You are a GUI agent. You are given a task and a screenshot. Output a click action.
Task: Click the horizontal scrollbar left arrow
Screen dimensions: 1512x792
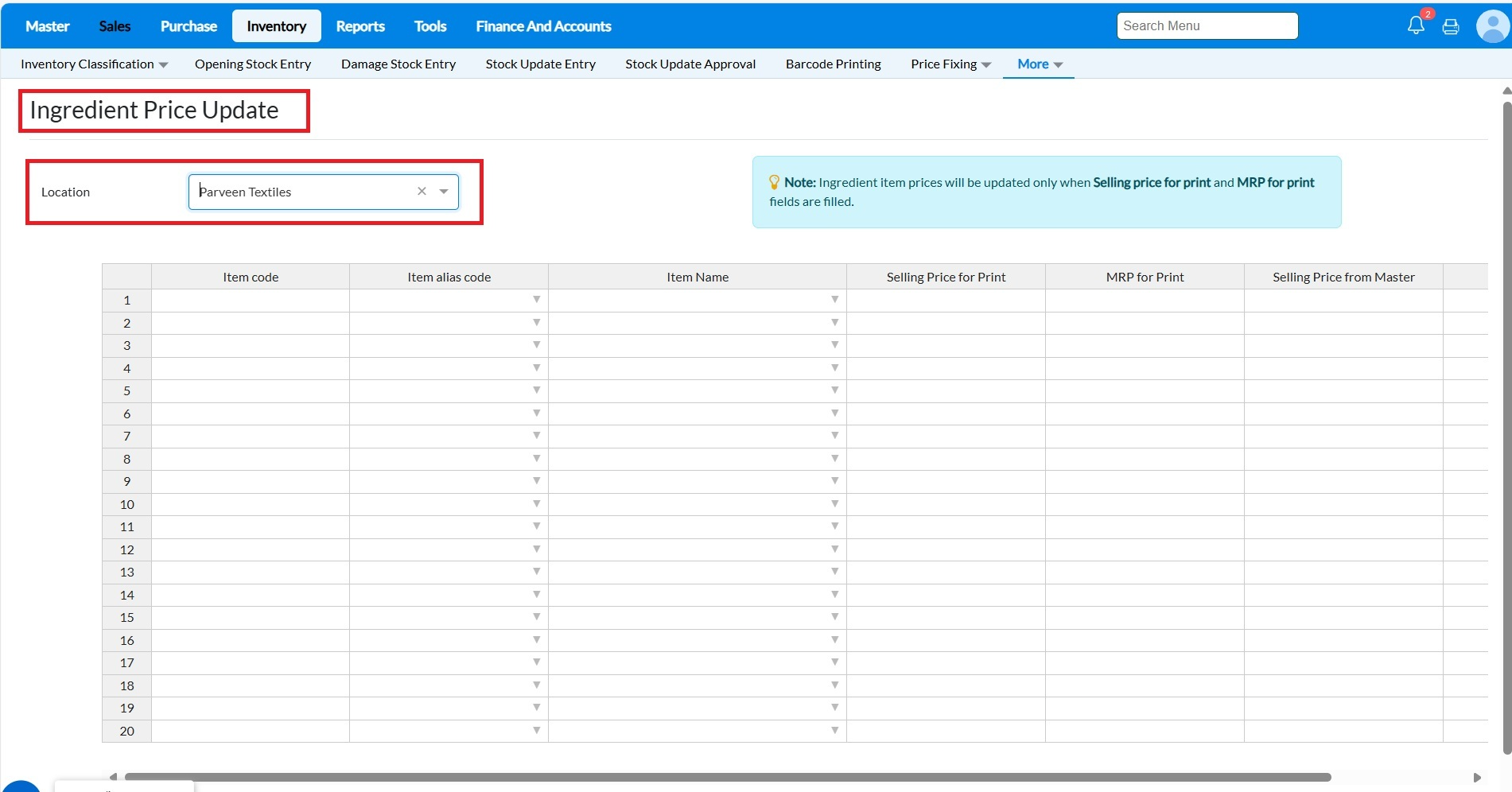tap(114, 777)
